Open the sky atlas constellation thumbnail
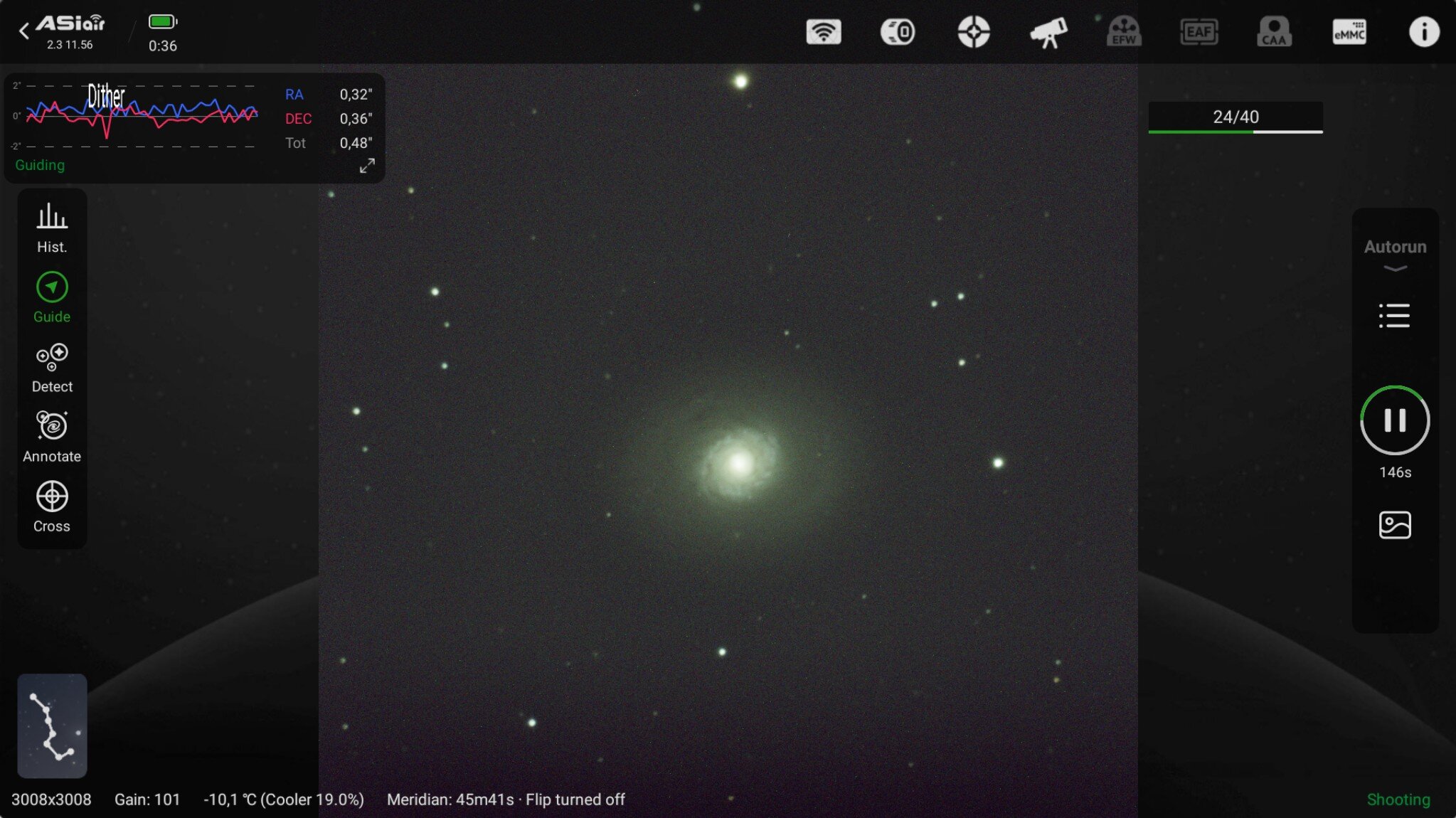The height and width of the screenshot is (818, 1456). [x=52, y=726]
